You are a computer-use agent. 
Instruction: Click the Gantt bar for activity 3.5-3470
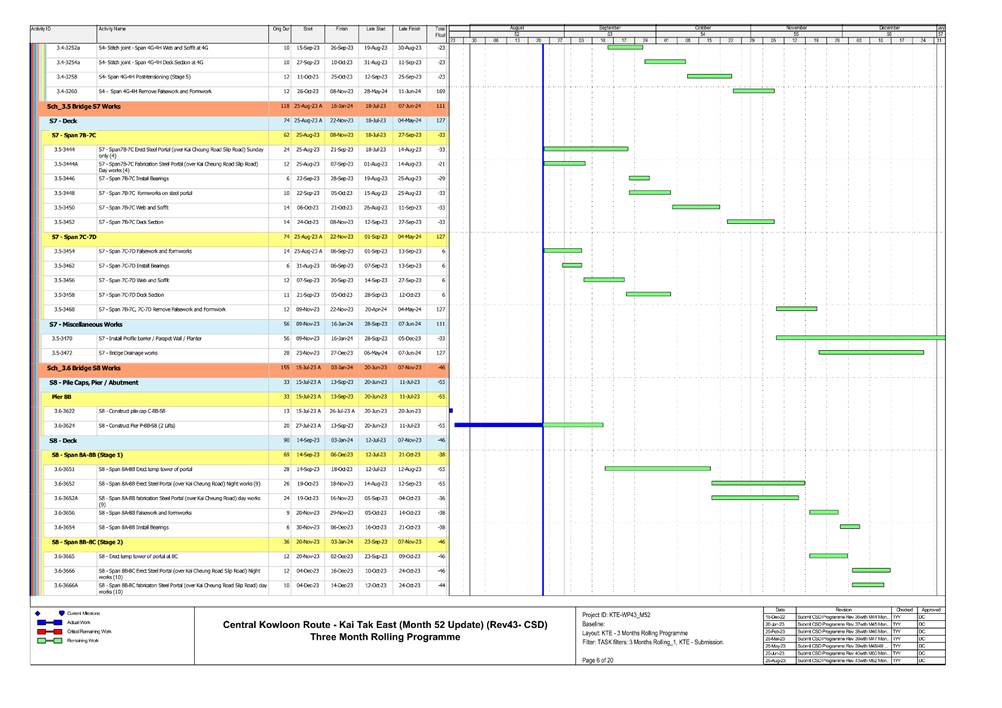click(x=860, y=338)
